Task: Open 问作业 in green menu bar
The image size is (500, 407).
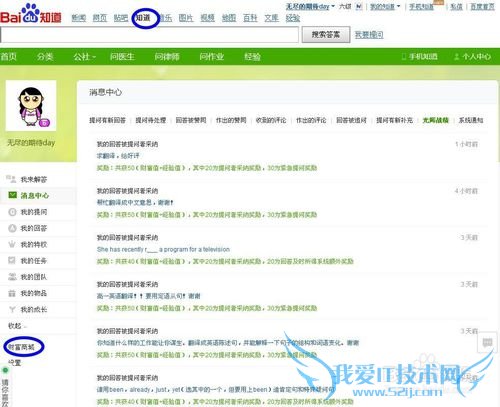Action: tap(212, 57)
